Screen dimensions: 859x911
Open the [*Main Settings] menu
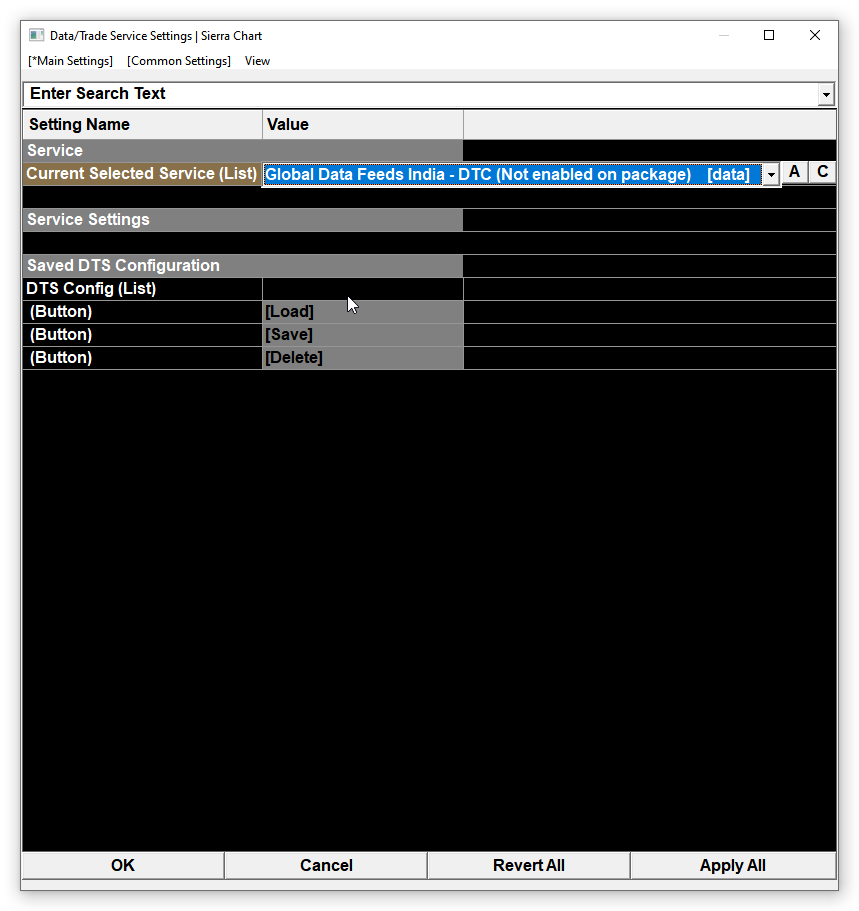point(70,61)
